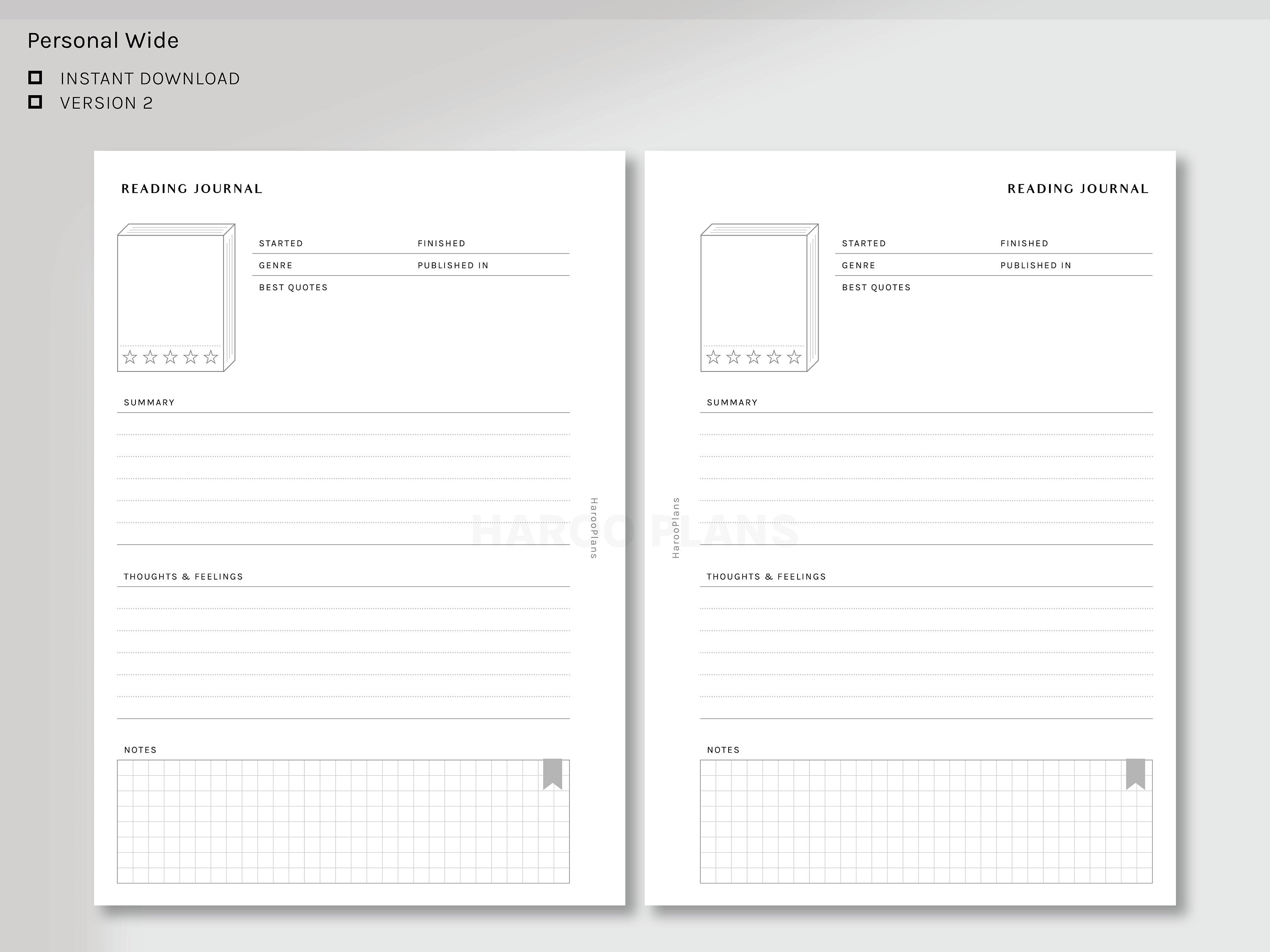This screenshot has width=1270, height=952.
Task: Click the 'GENRE' field on the right page
Action: coord(915,265)
